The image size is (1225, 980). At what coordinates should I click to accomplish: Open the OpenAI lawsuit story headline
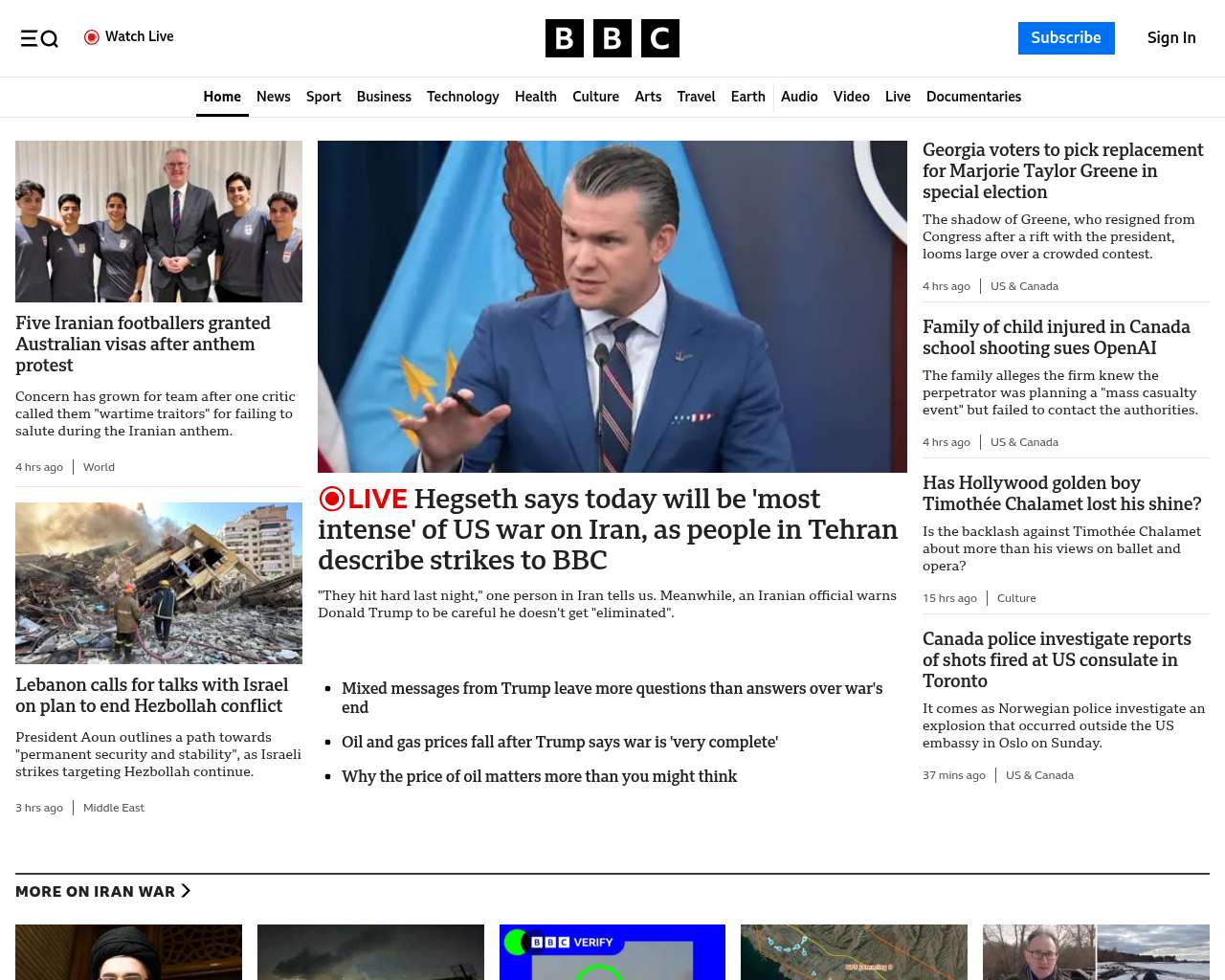[1056, 337]
